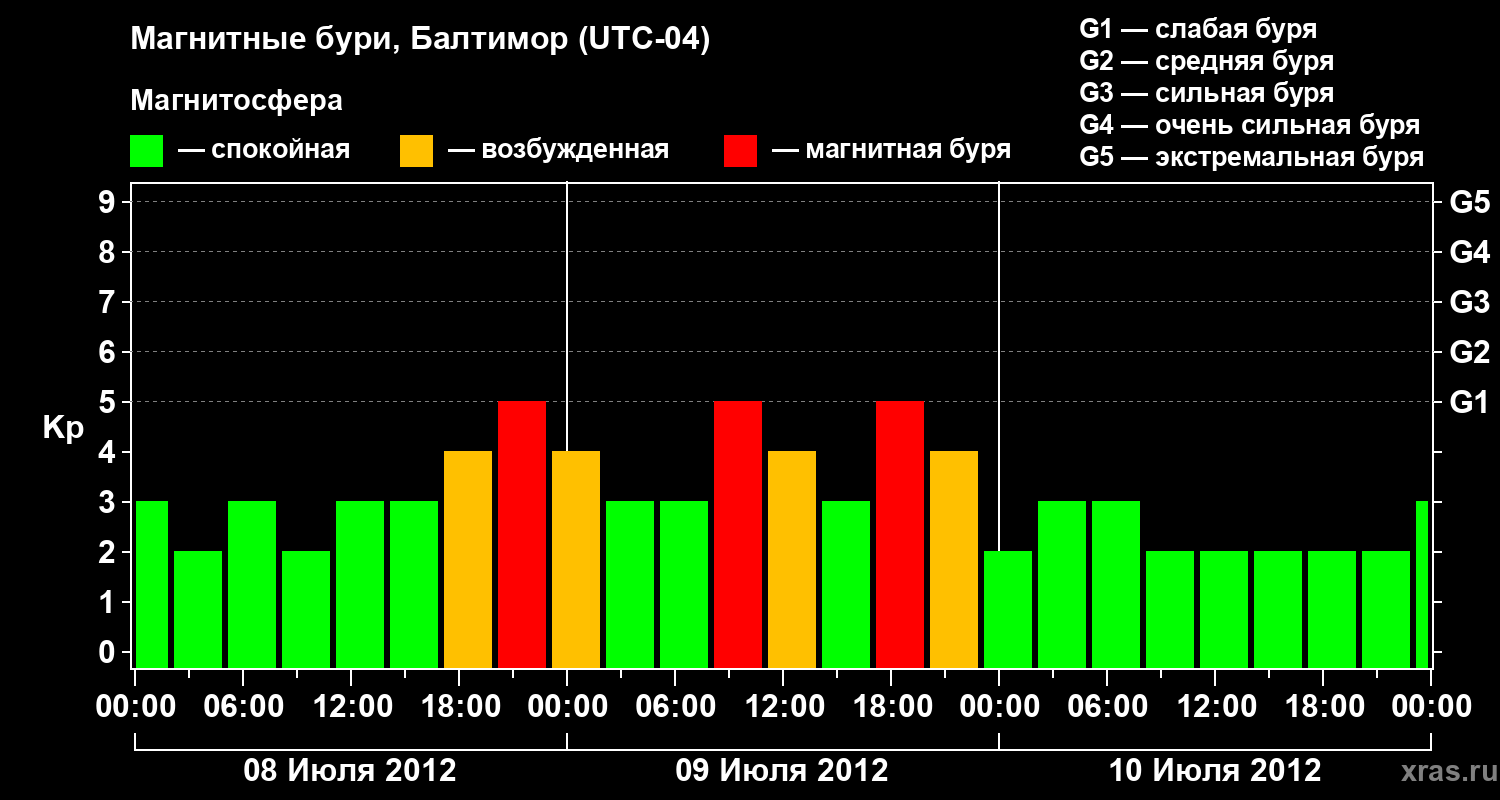
Task: Click the narrow last green bar on 10 July
Action: click(1422, 585)
